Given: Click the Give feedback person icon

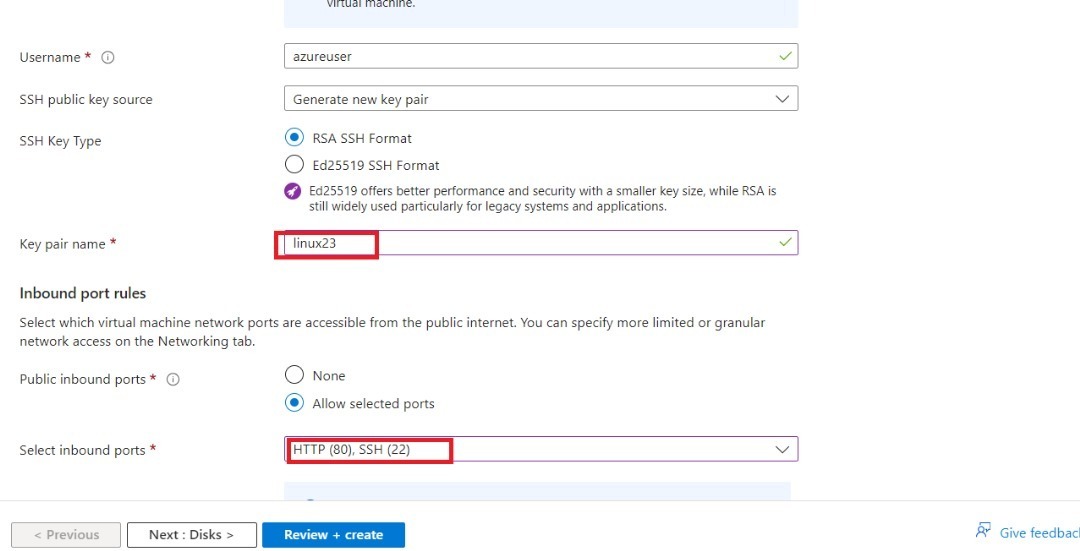Looking at the screenshot, I should pos(984,532).
